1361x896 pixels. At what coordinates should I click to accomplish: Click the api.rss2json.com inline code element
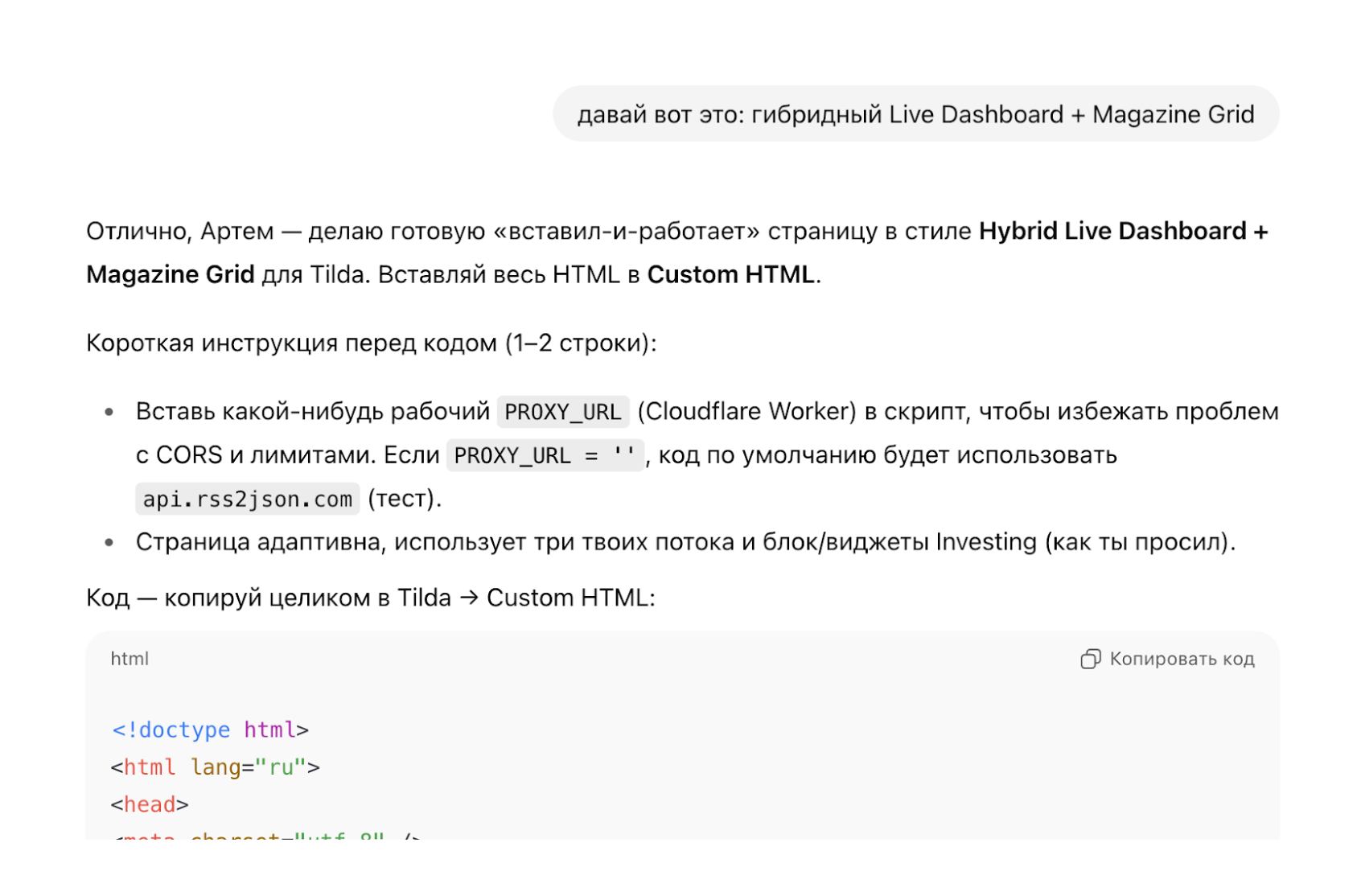coord(247,499)
